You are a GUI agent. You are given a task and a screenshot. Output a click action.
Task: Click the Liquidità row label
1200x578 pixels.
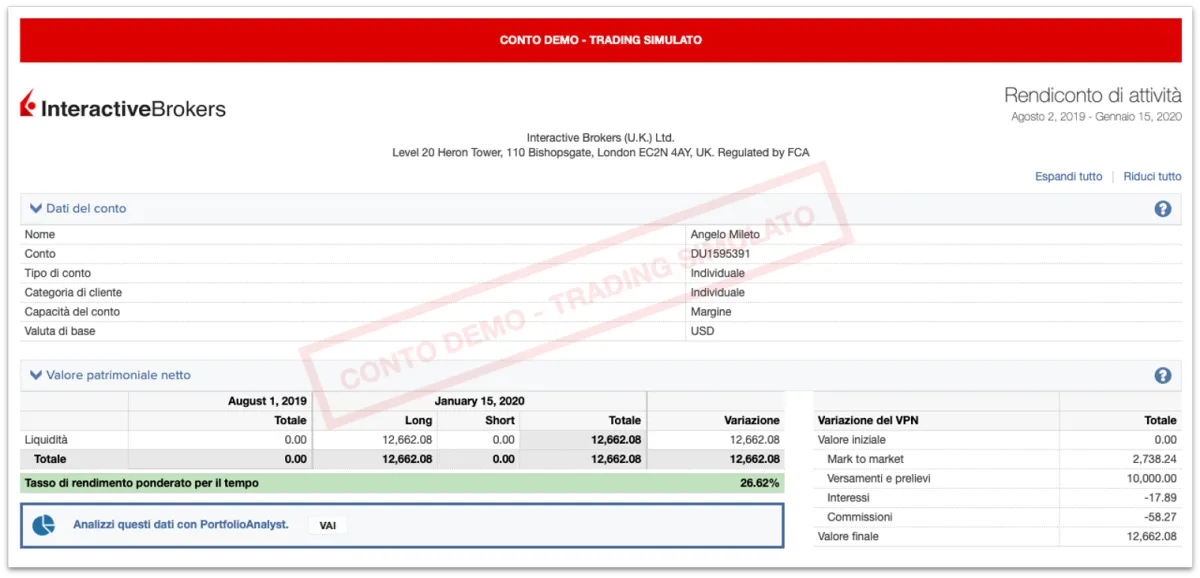46,439
